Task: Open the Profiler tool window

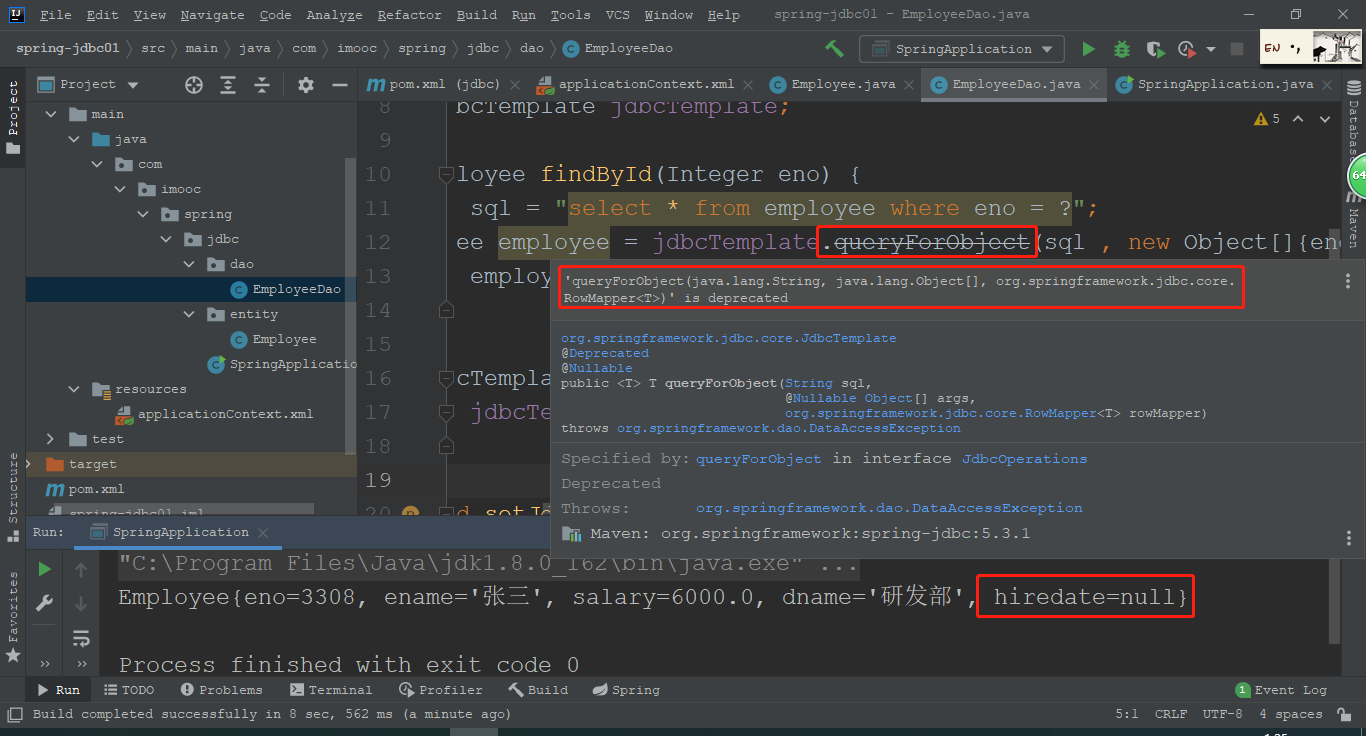Action: pos(440,690)
